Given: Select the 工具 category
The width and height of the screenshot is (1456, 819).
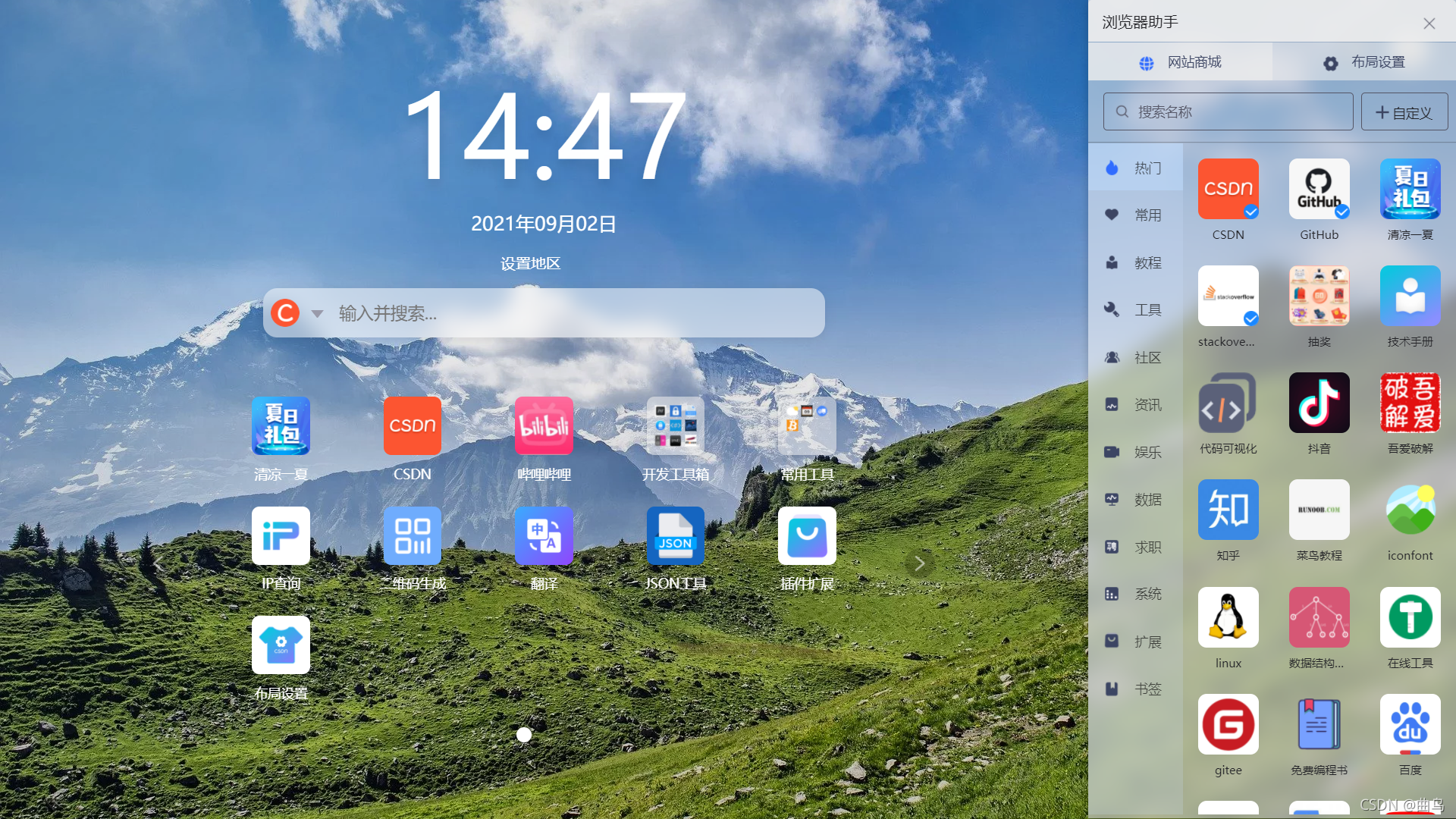Looking at the screenshot, I should (1135, 309).
